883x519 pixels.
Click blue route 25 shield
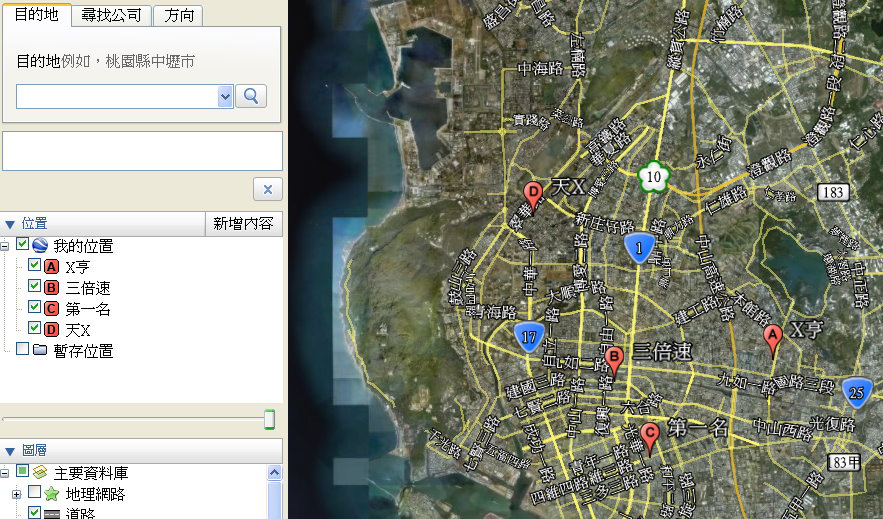pos(856,392)
